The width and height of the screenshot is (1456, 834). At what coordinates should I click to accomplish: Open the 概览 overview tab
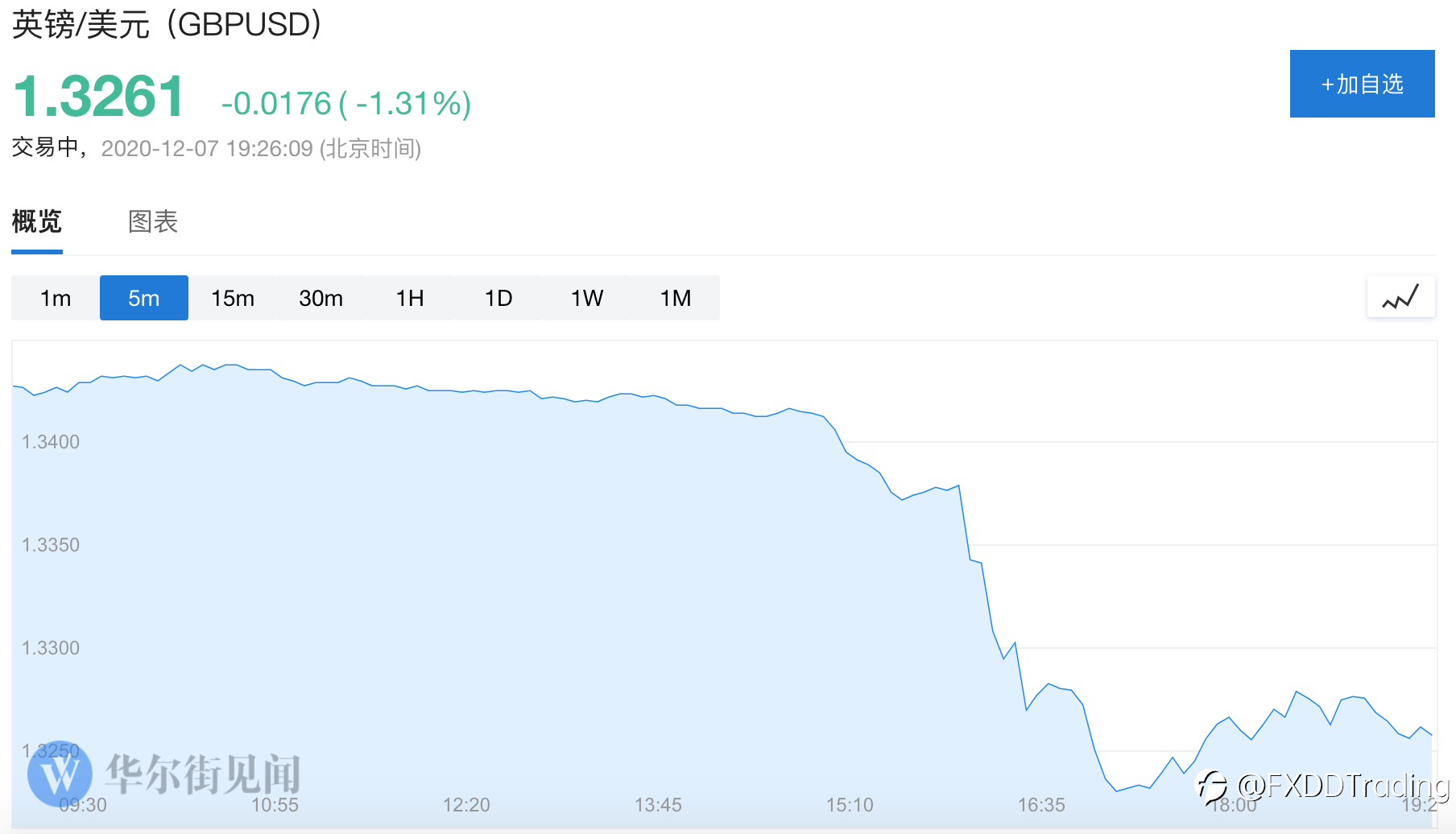pyautogui.click(x=37, y=221)
